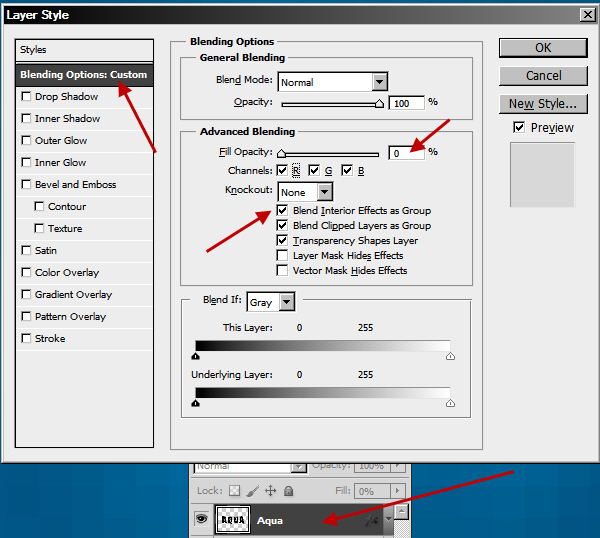This screenshot has width=600, height=538.
Task: Click the Fill Opacity value field
Action: point(408,153)
